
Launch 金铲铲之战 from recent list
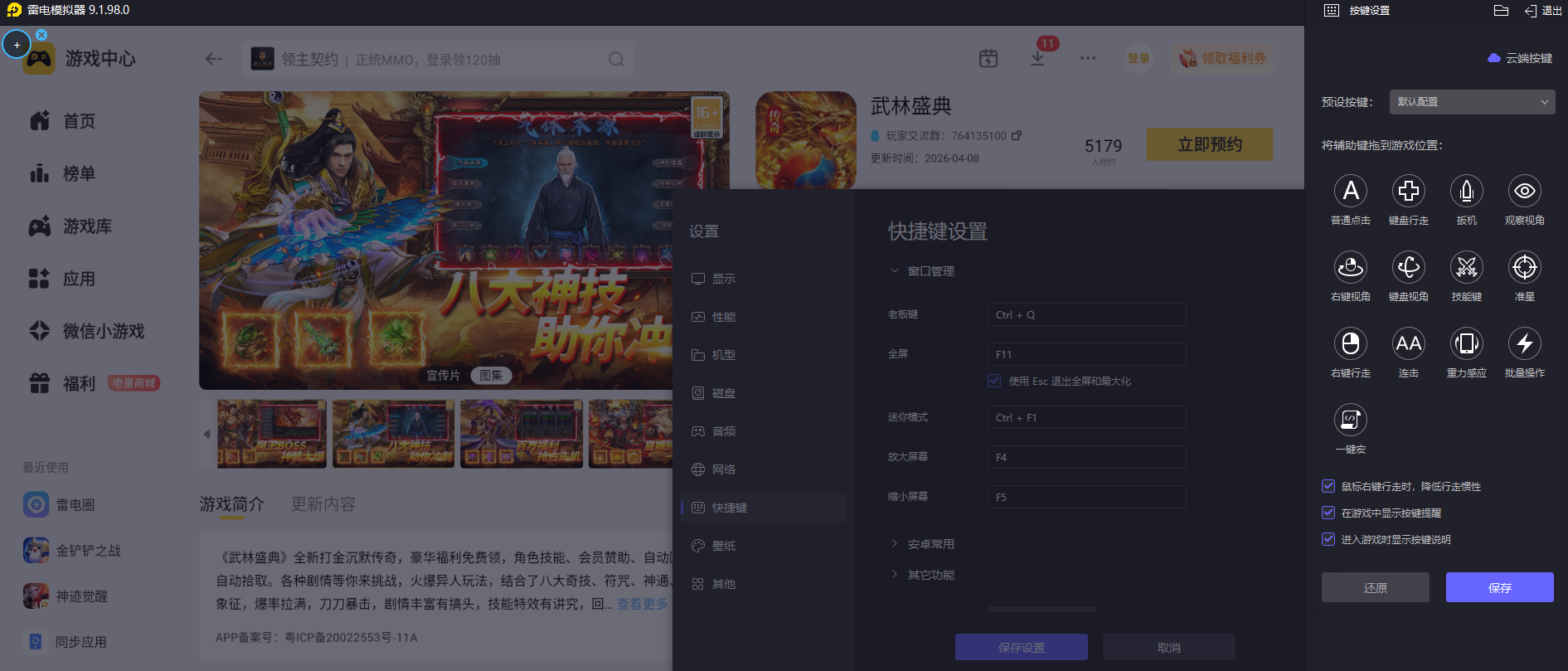click(x=72, y=550)
